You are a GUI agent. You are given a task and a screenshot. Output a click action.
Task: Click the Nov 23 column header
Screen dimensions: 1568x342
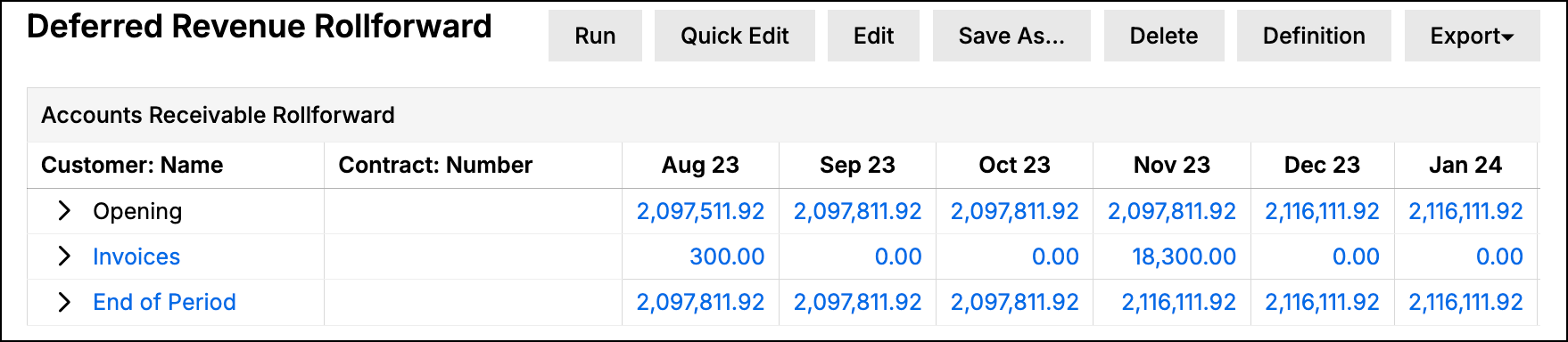pyautogui.click(x=1171, y=165)
